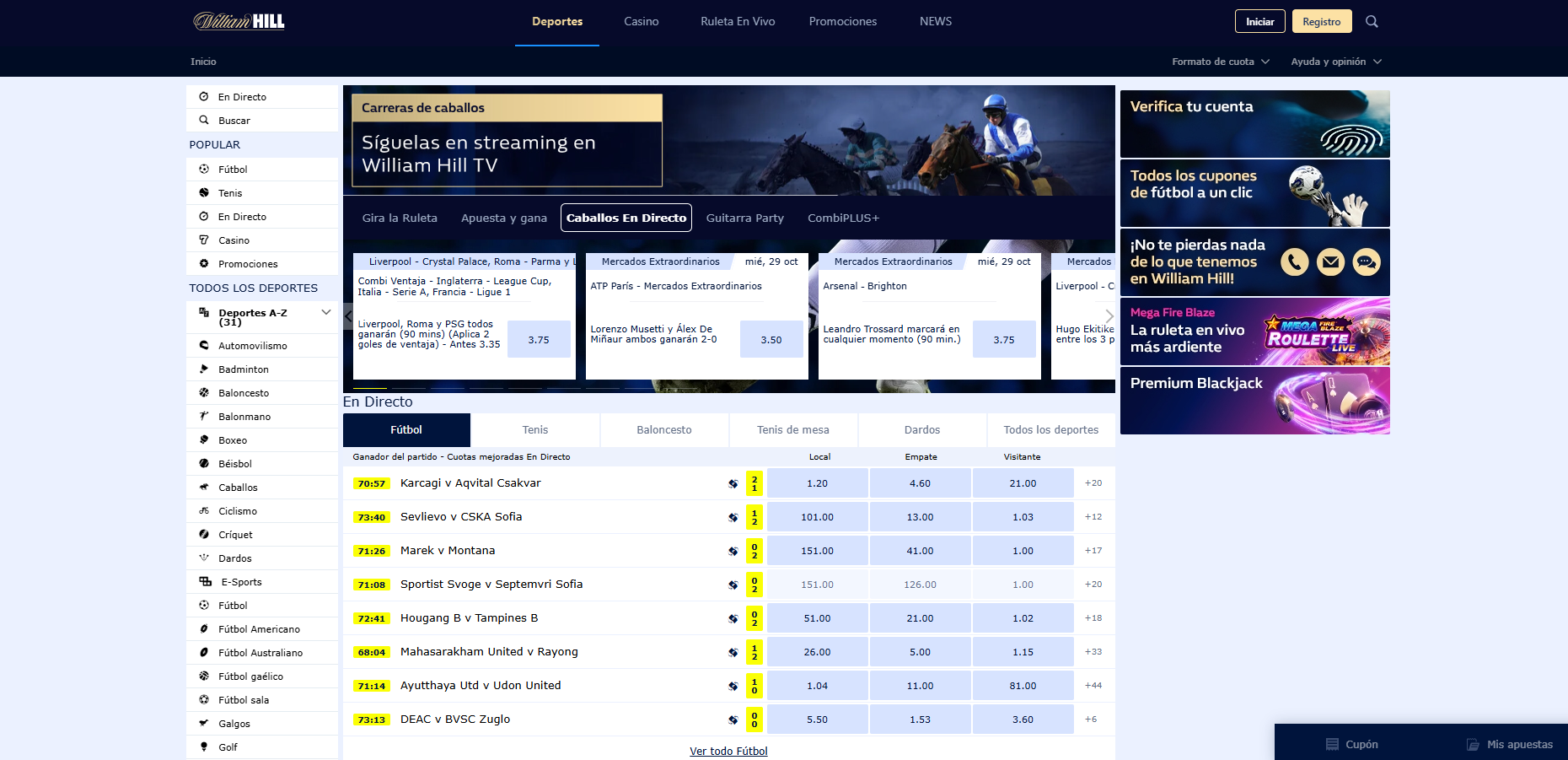Image resolution: width=1568 pixels, height=760 pixels.
Task: Open the search magnifier icon in header
Action: [1372, 22]
